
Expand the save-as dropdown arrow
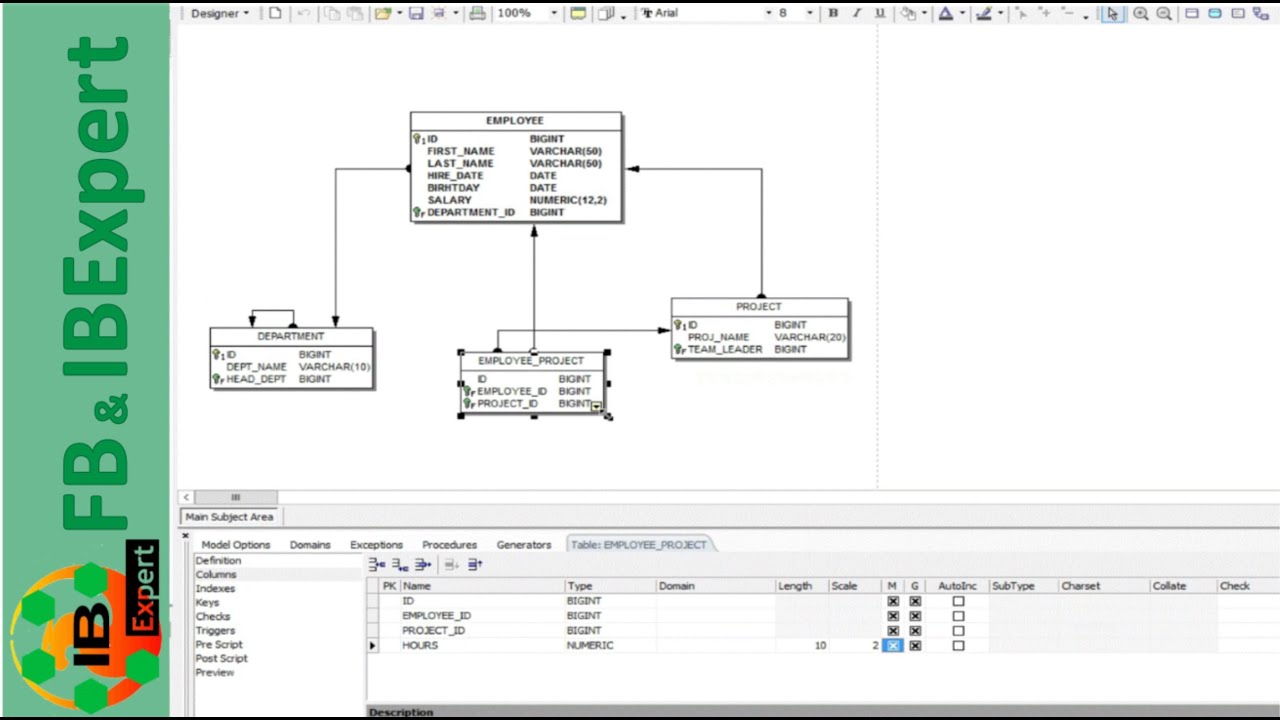[456, 13]
